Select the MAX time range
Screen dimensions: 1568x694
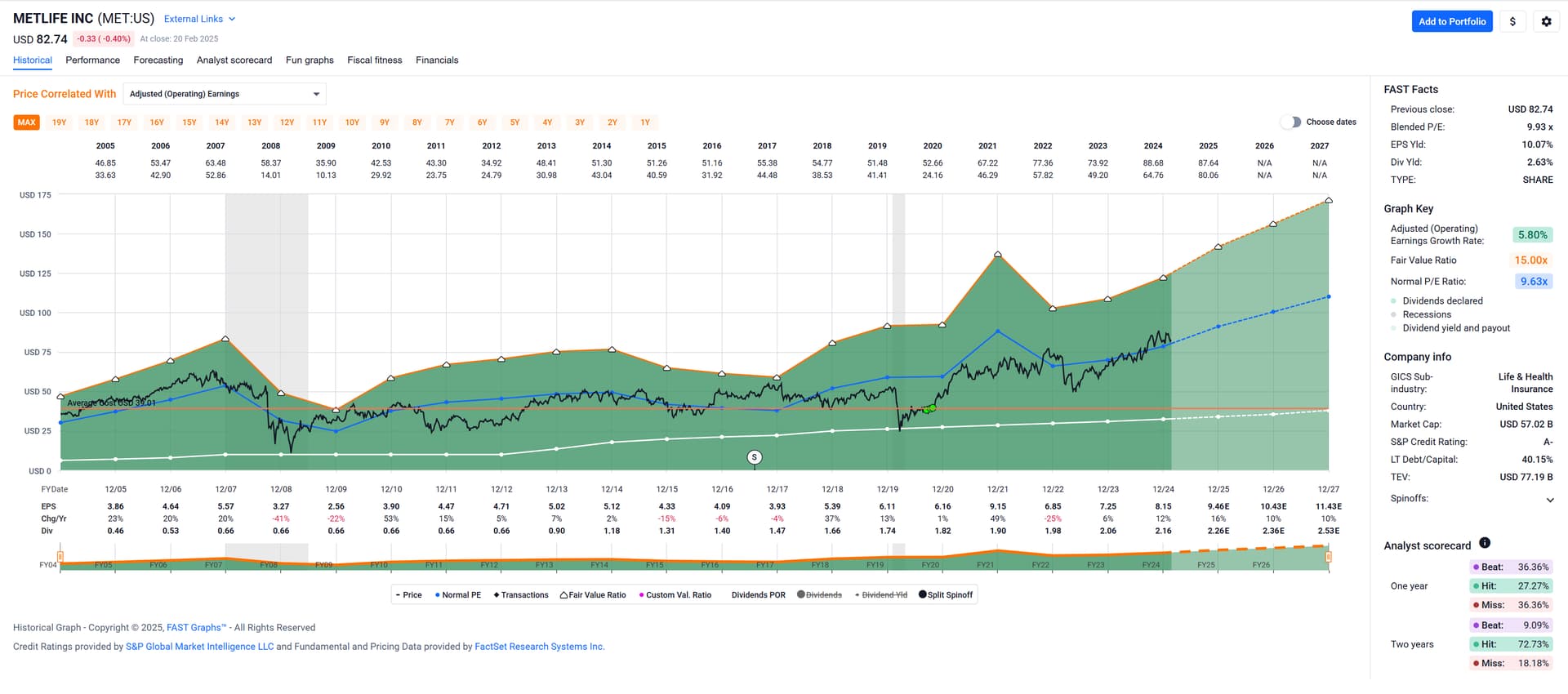point(27,122)
